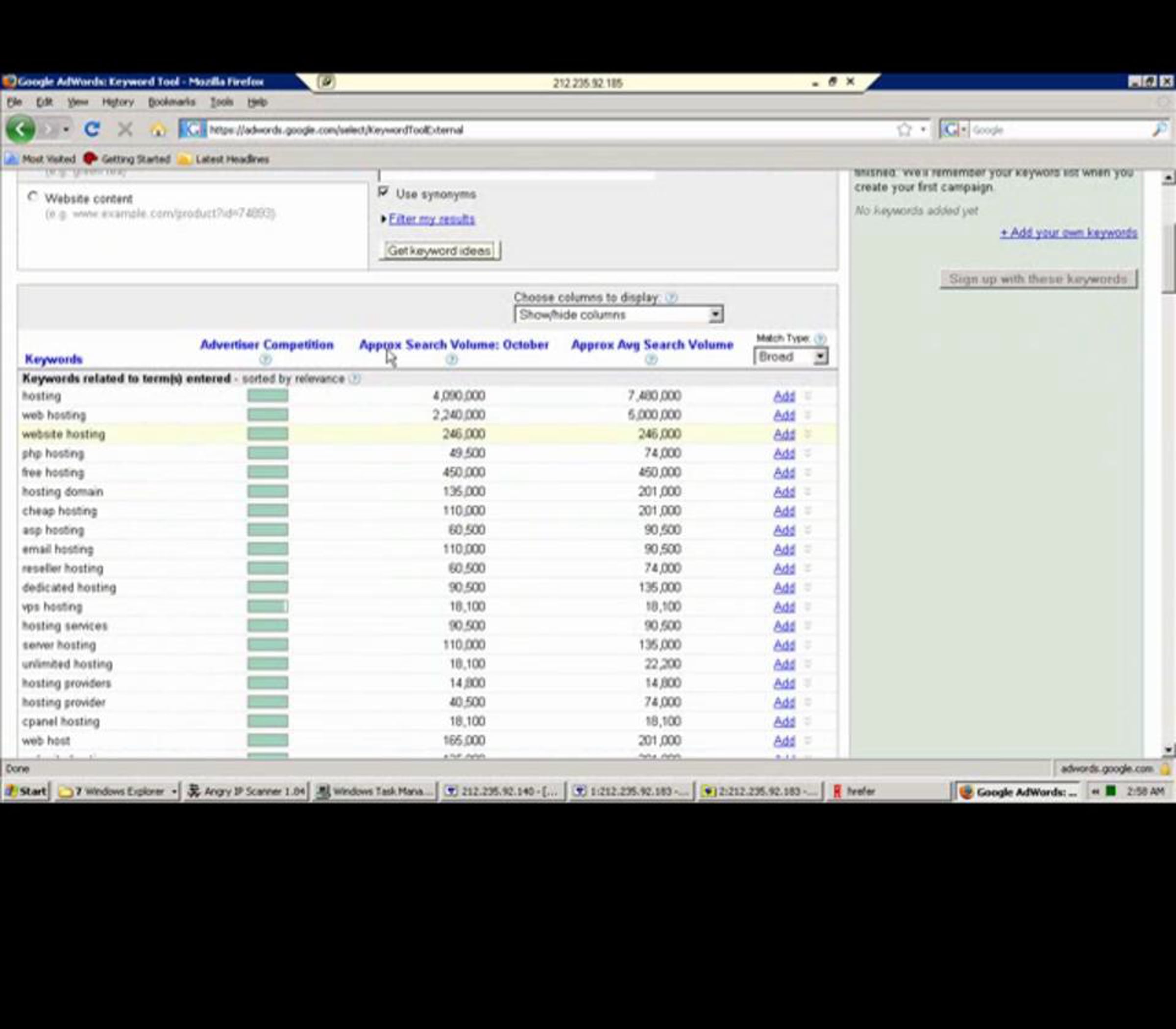Viewport: 1176px width, 1029px height.
Task: Click the Stop loading X icon
Action: click(124, 129)
